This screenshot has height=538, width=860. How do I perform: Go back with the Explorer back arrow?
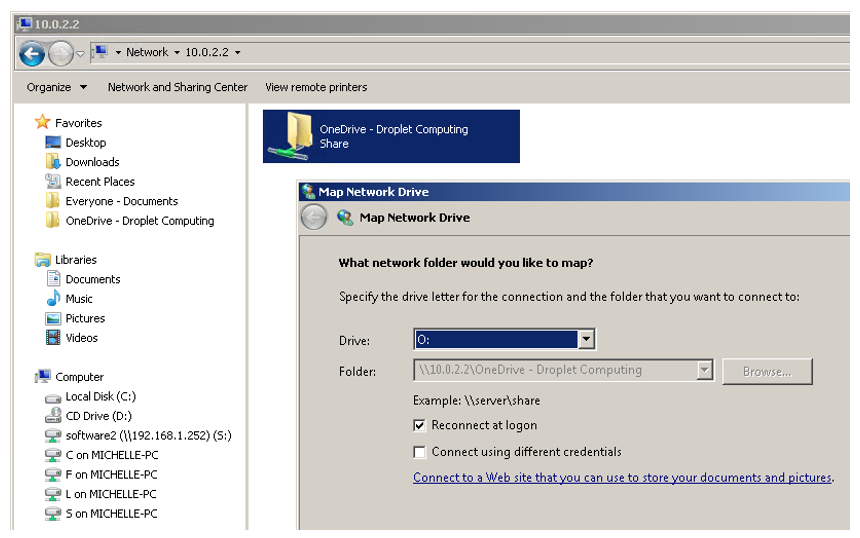tap(32, 54)
